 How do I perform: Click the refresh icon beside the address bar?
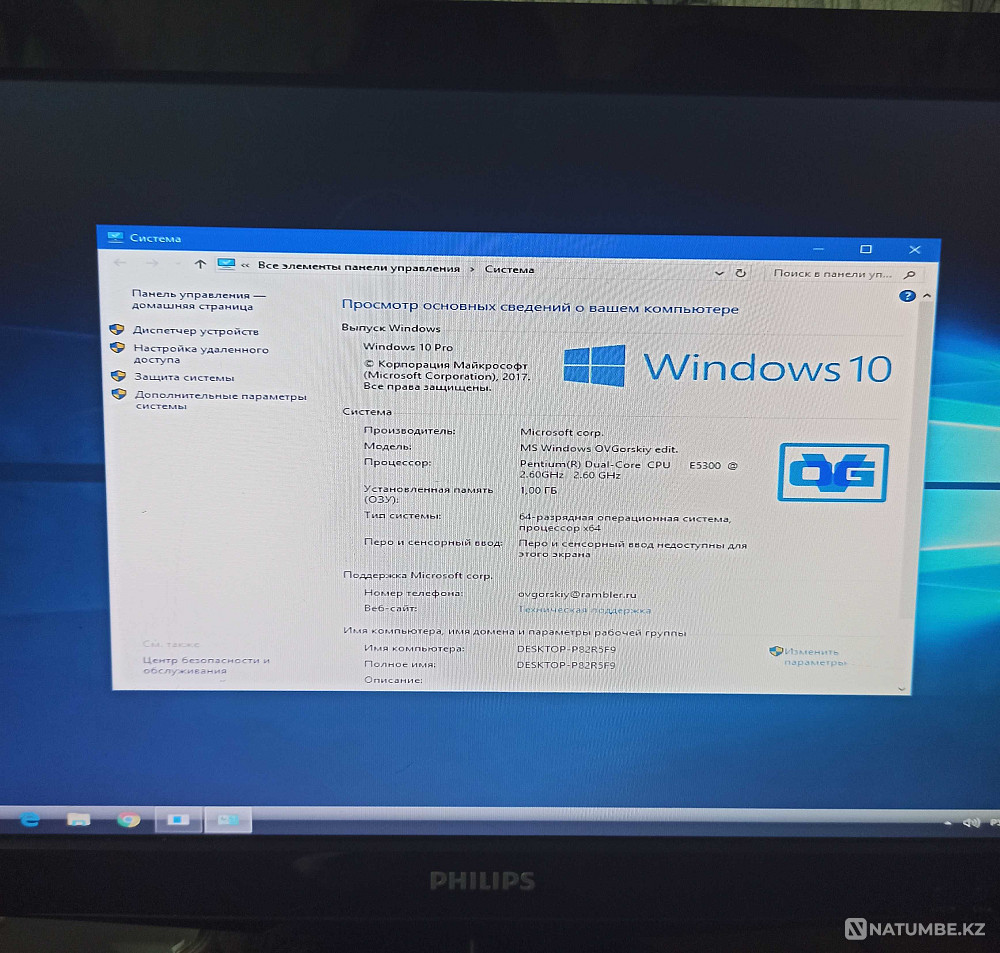pos(740,272)
